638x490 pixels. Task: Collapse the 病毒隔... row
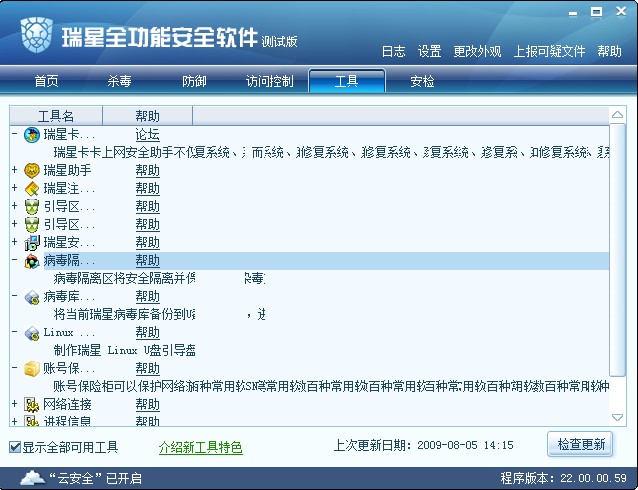15,259
